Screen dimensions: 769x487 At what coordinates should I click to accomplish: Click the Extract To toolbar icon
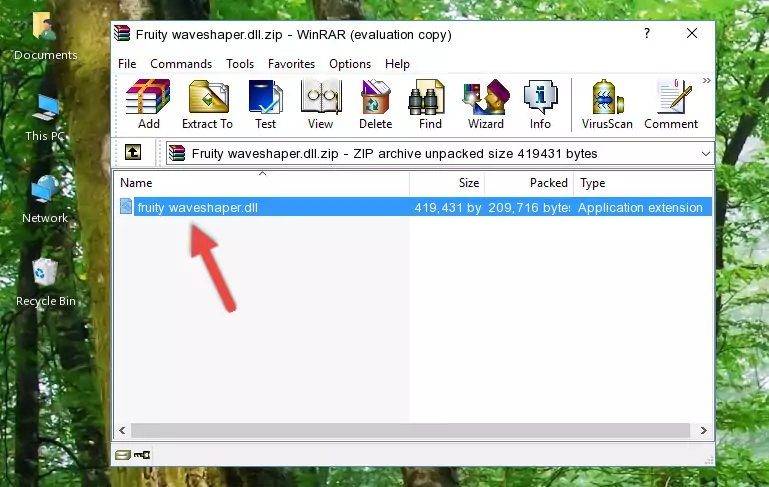click(207, 104)
